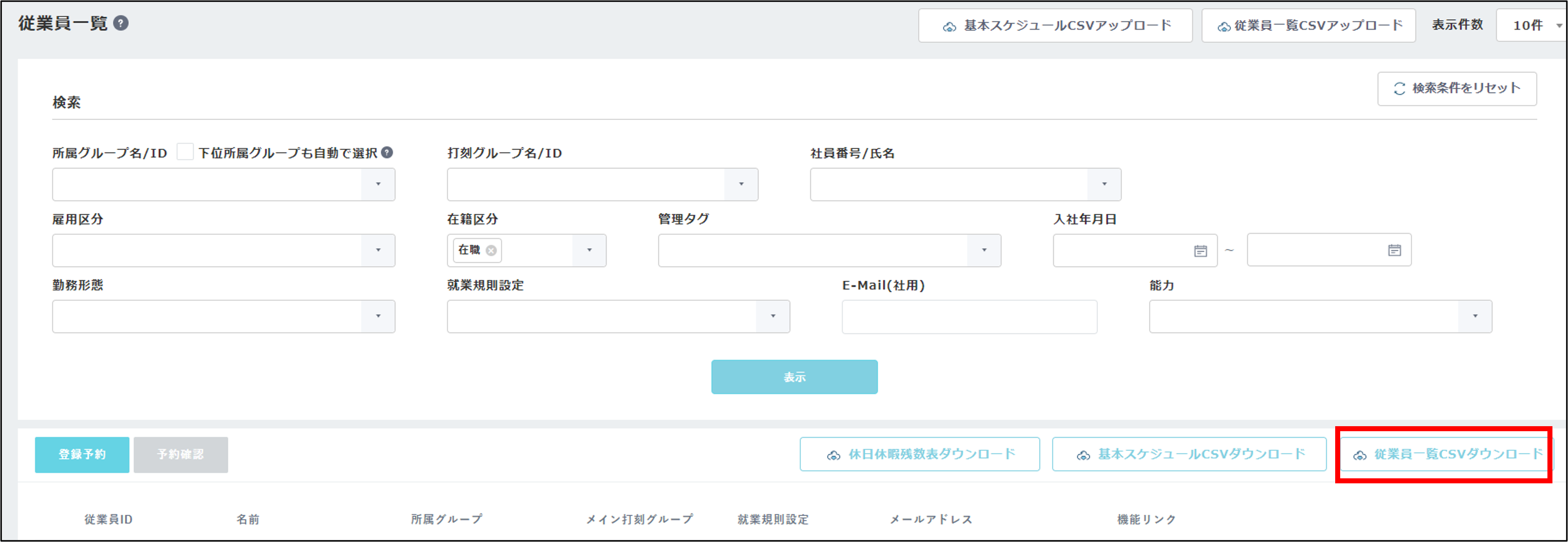Screen dimensions: 1568x542
Task: Click 基本スケジュールCSVアップロード button
Action: pyautogui.click(x=1055, y=26)
